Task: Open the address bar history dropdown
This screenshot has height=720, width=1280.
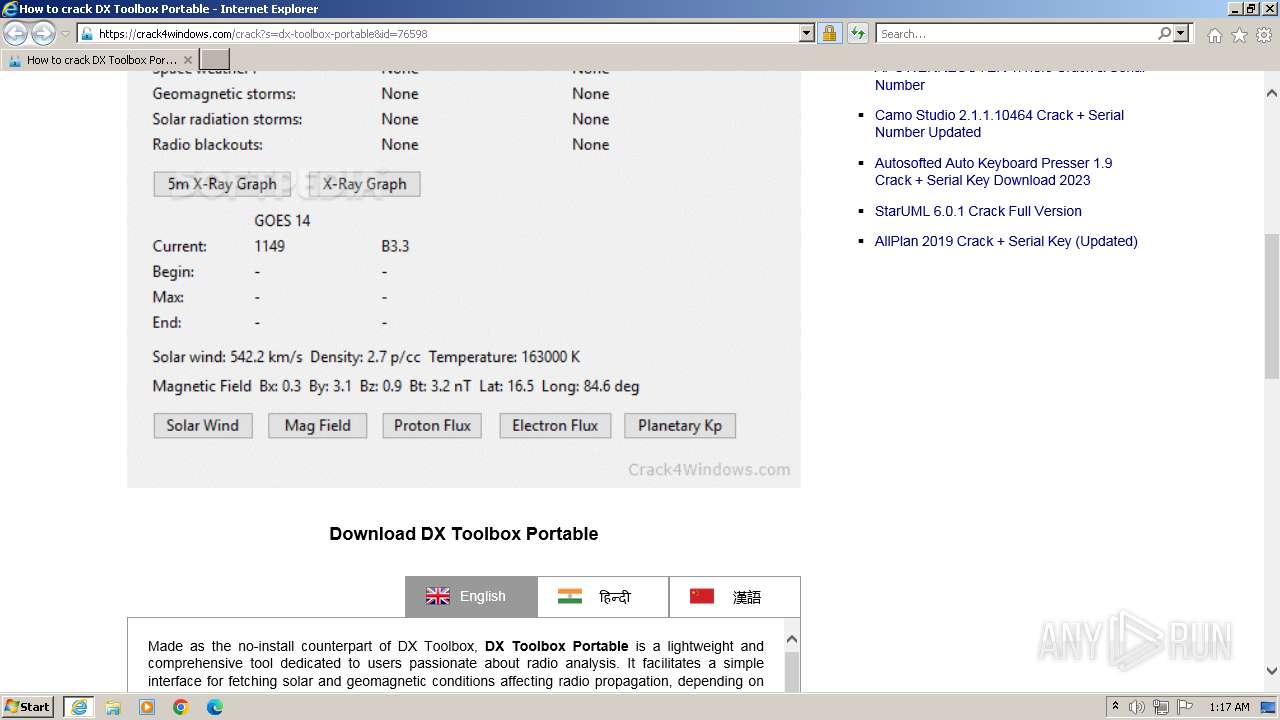Action: (807, 33)
